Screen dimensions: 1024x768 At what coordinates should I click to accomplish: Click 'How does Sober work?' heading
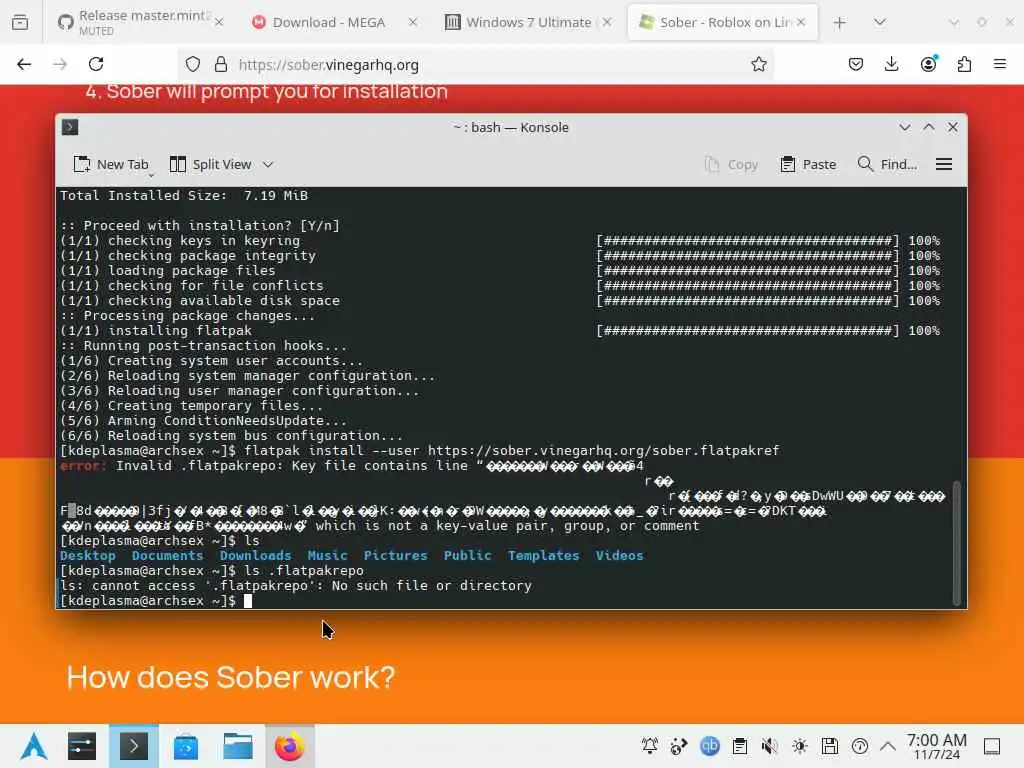click(231, 677)
